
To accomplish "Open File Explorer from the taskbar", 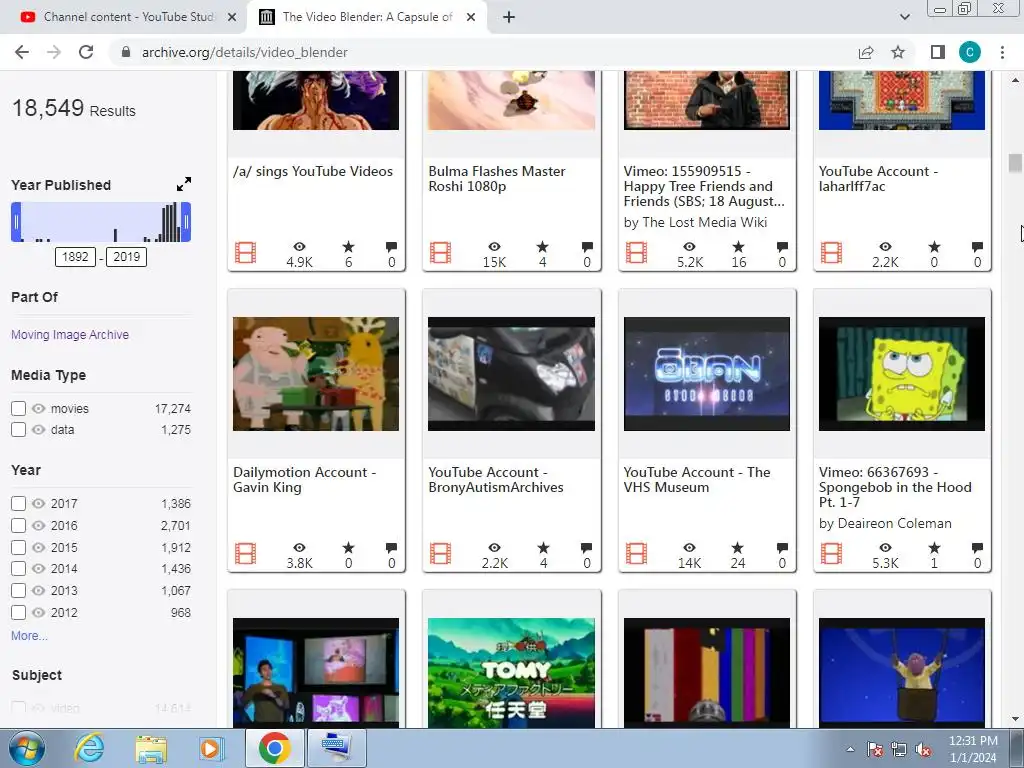I will (x=151, y=748).
